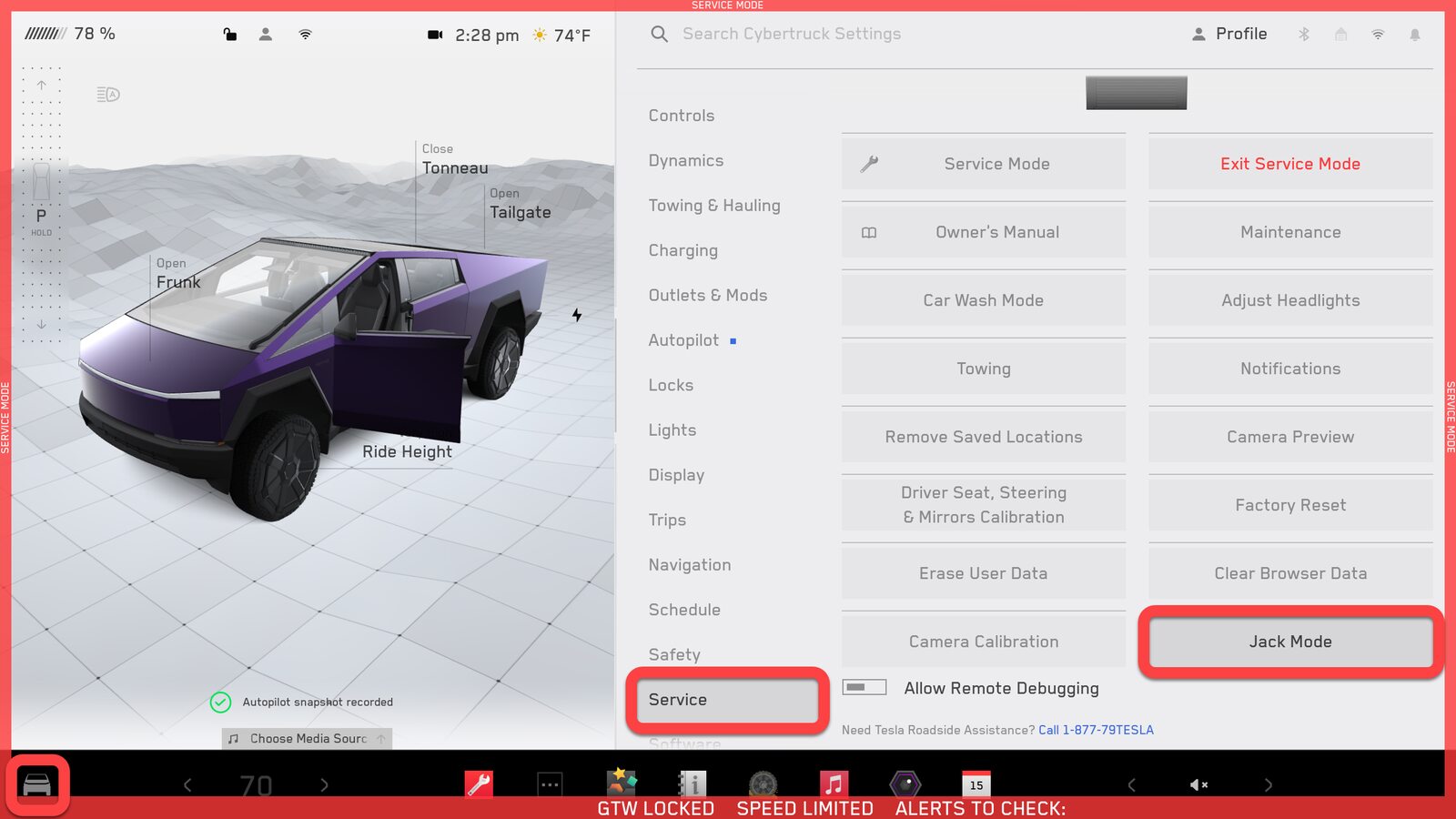Tap the Bluetooth icon in settings header
This screenshot has height=819, width=1456.
(x=1303, y=34)
